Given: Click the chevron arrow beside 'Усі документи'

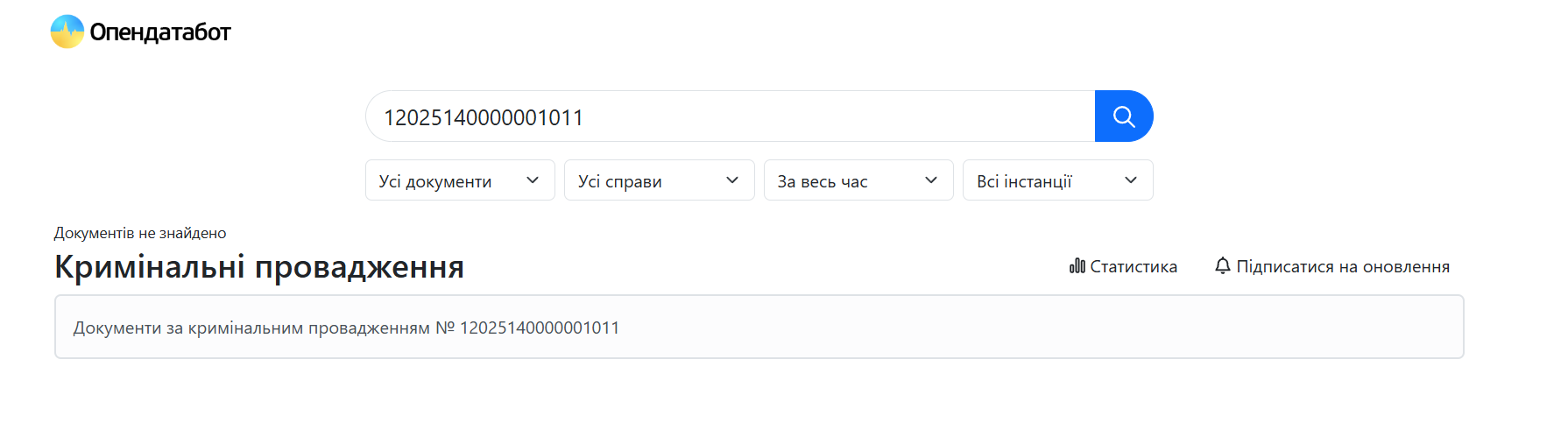Looking at the screenshot, I should (533, 180).
